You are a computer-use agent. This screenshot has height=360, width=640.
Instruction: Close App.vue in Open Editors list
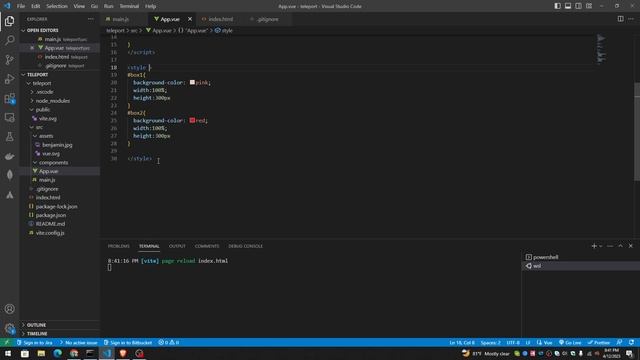32,48
